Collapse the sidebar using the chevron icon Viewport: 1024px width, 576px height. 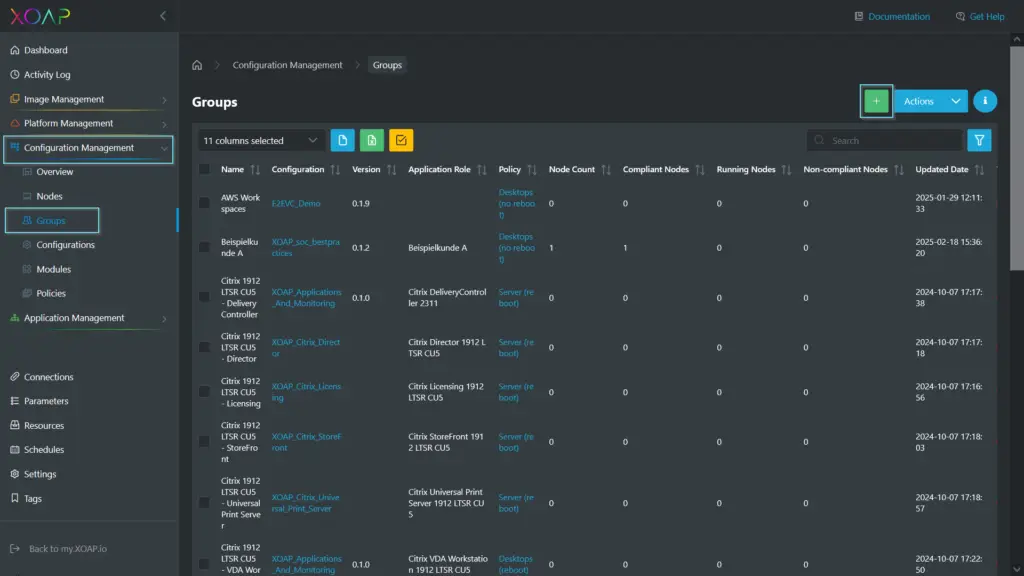pos(163,15)
